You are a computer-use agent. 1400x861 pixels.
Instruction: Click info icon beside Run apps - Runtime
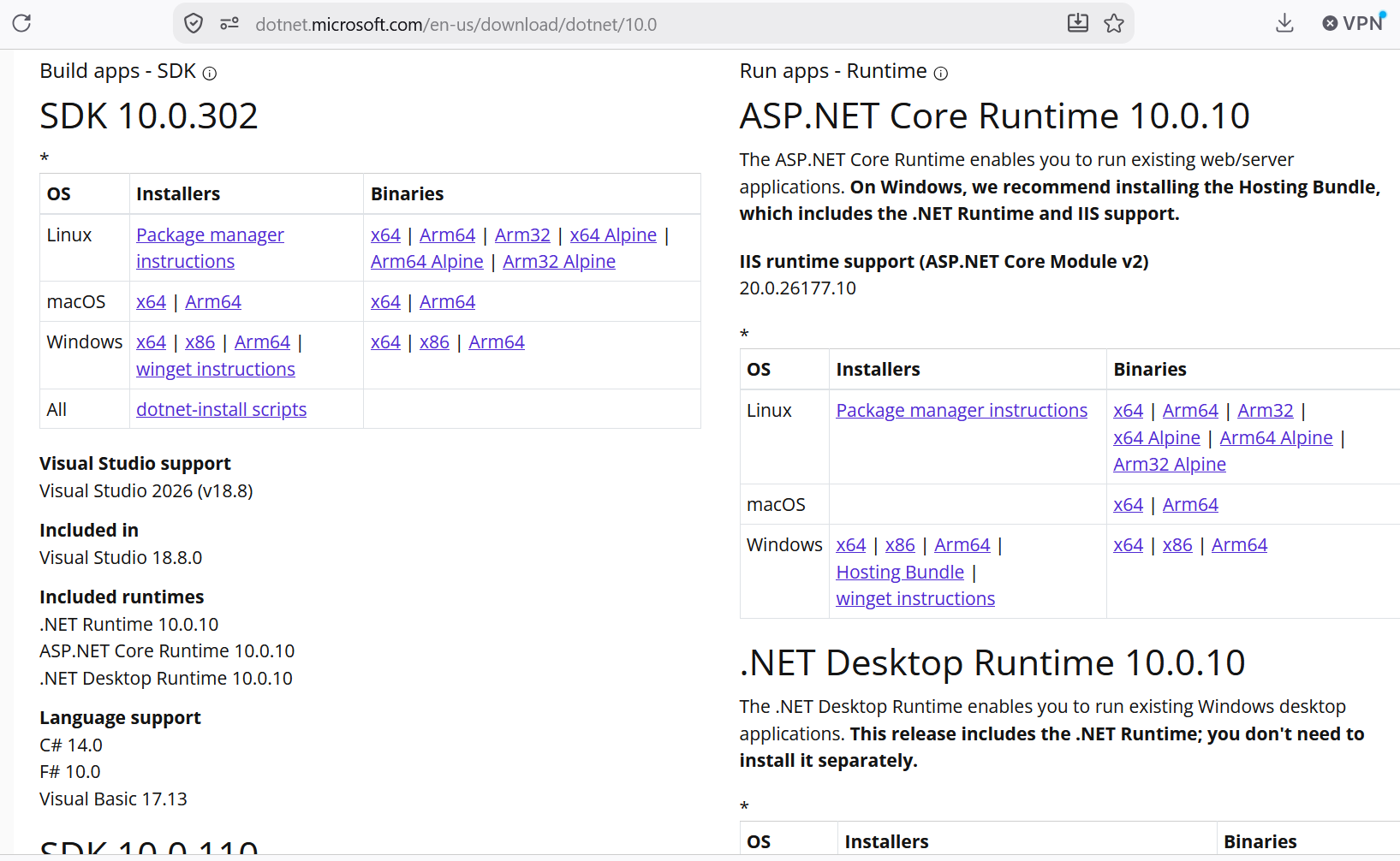941,74
